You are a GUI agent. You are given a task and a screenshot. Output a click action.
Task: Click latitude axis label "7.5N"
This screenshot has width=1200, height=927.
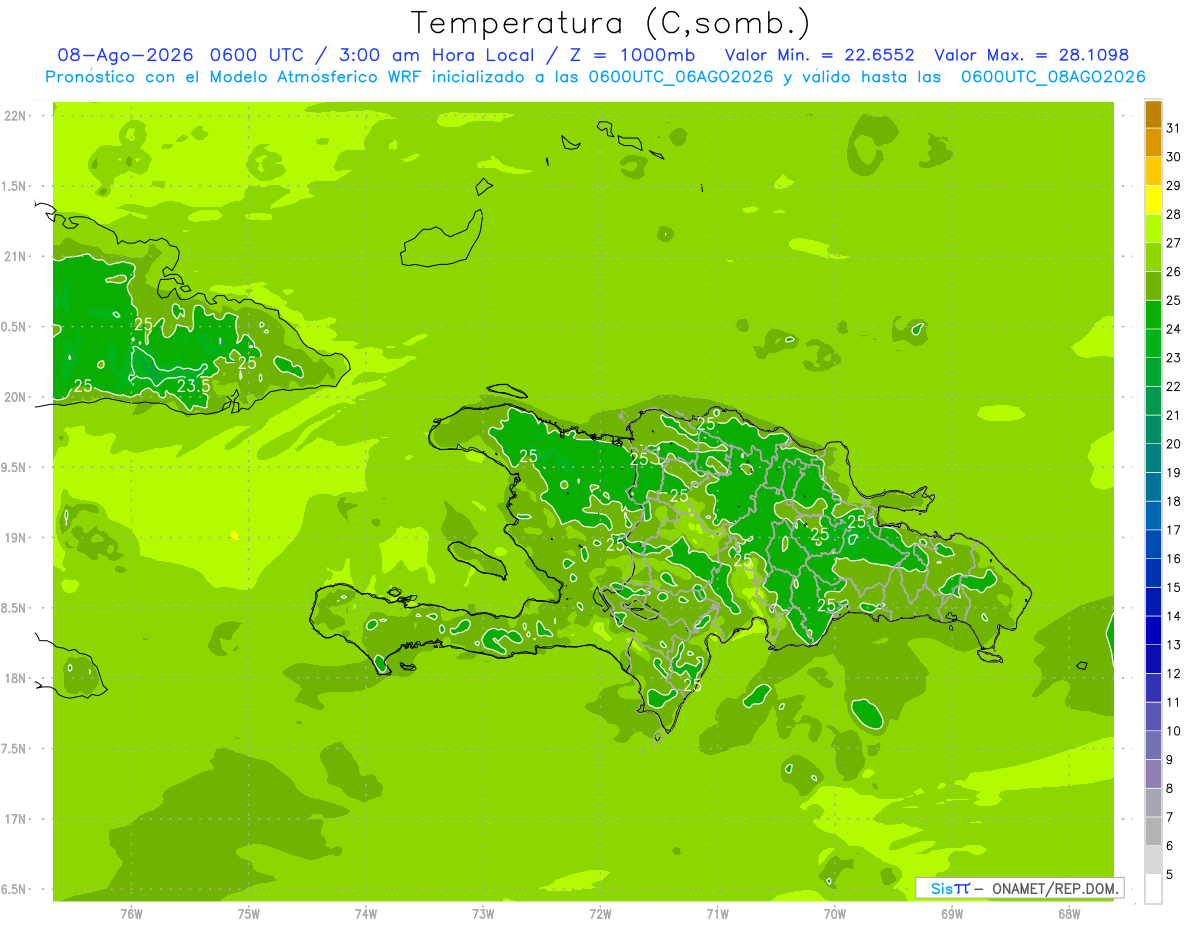[14, 749]
